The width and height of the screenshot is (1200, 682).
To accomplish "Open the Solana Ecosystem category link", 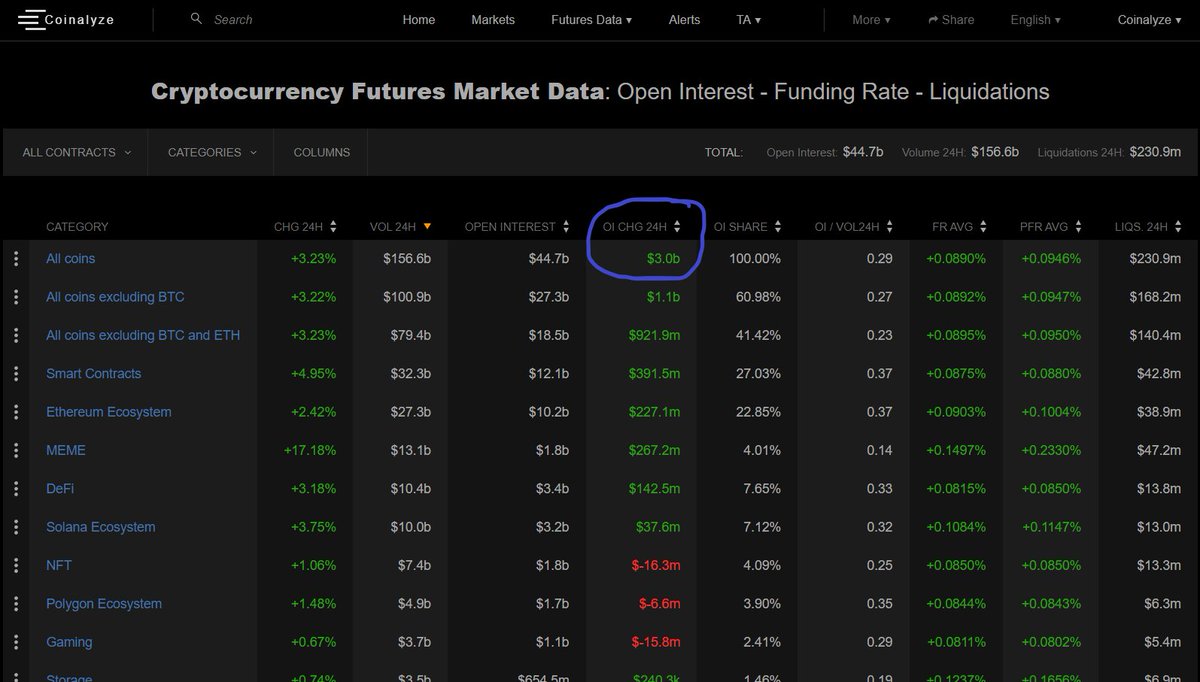I will click(x=100, y=527).
